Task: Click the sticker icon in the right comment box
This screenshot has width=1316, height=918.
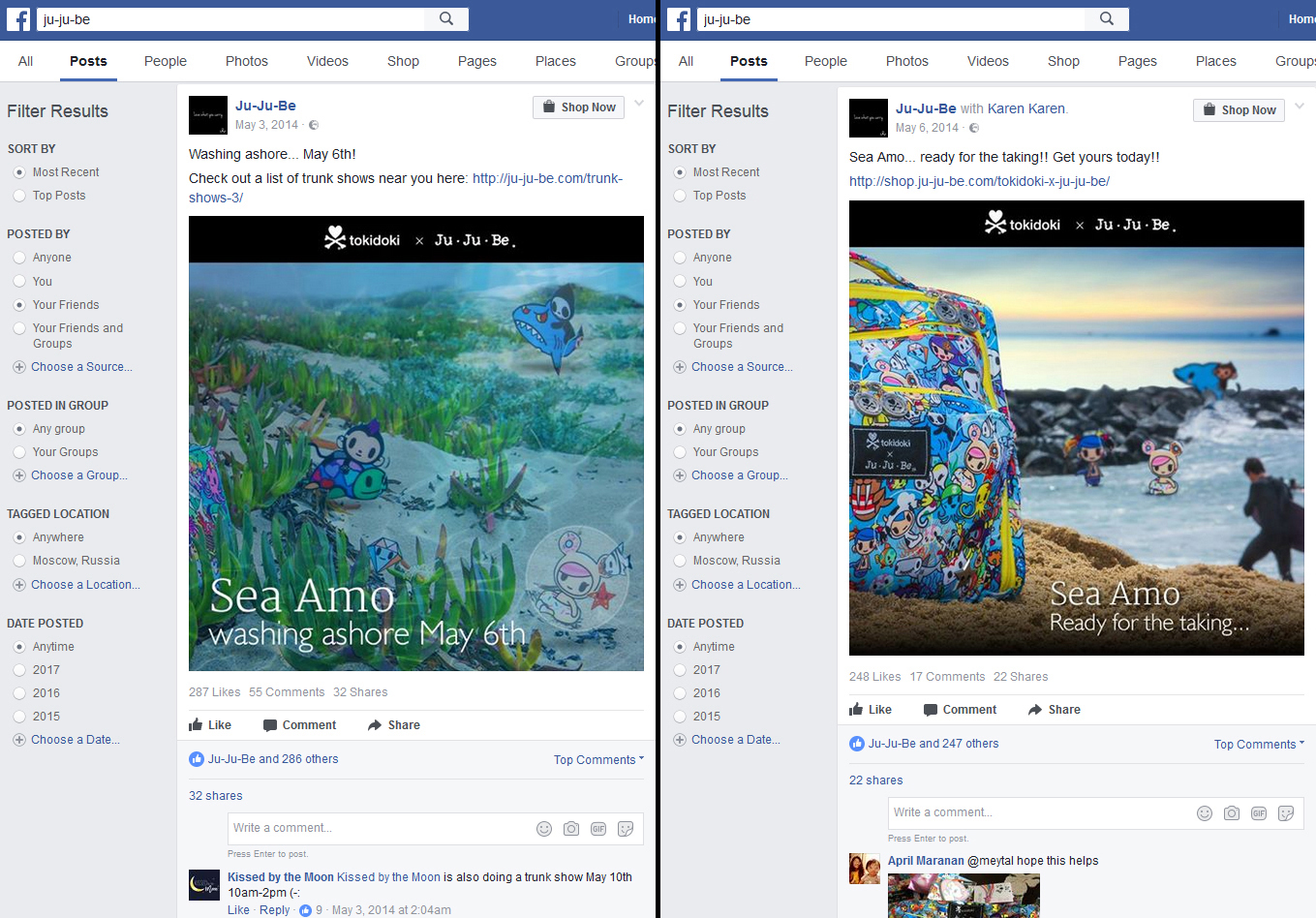Action: (1286, 813)
